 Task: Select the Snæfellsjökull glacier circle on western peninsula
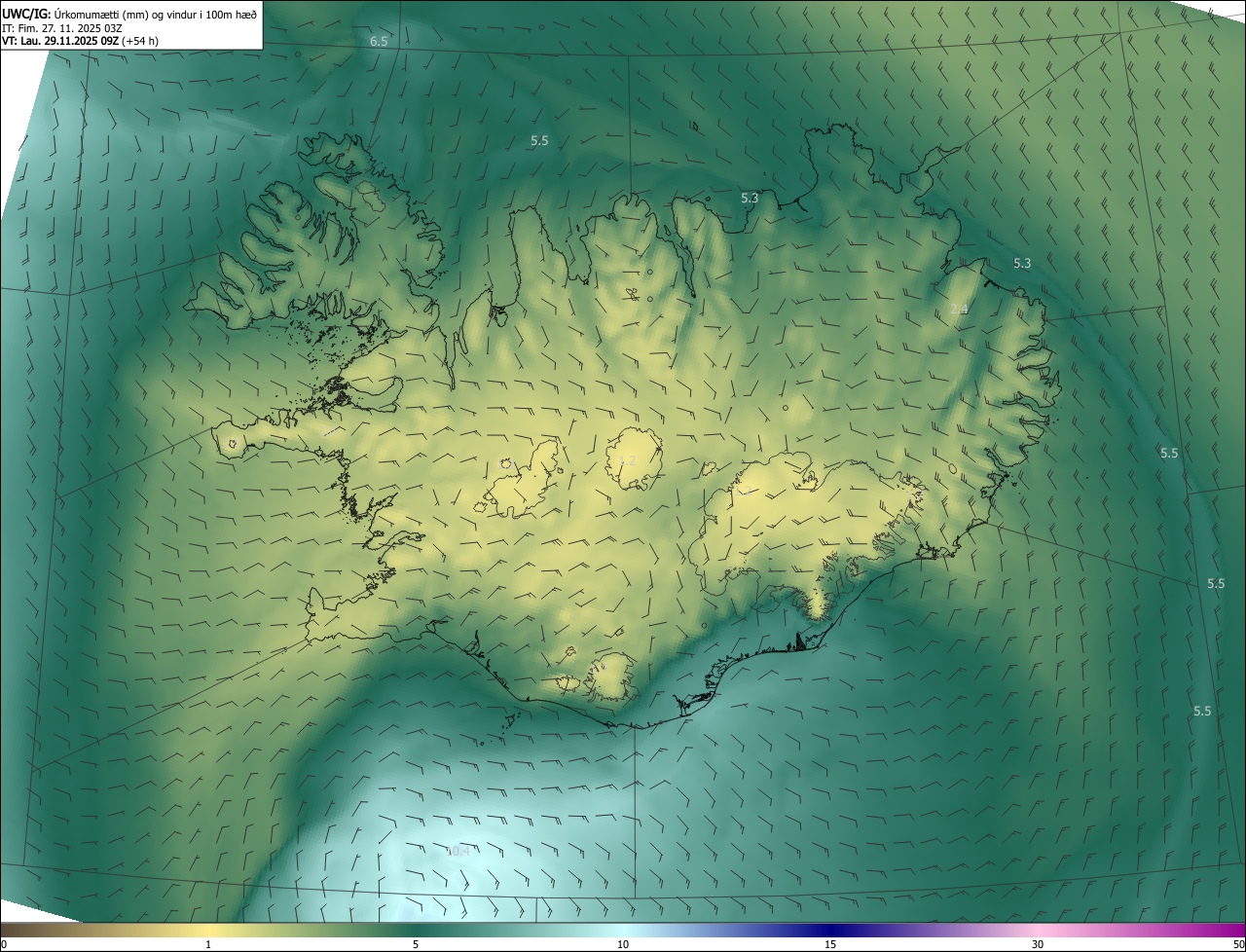232,445
